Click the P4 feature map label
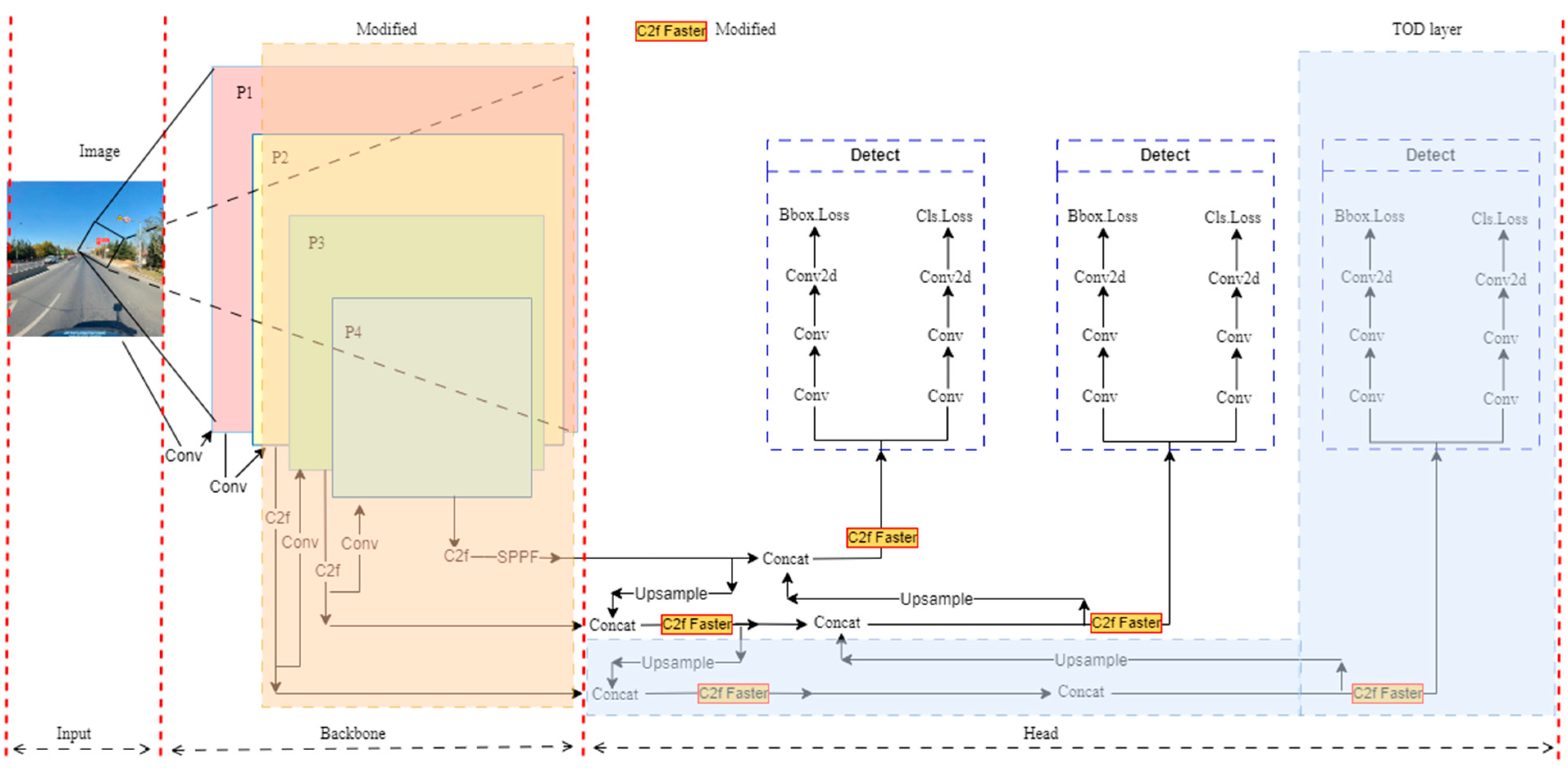Screen dimensions: 1568x781 [353, 332]
